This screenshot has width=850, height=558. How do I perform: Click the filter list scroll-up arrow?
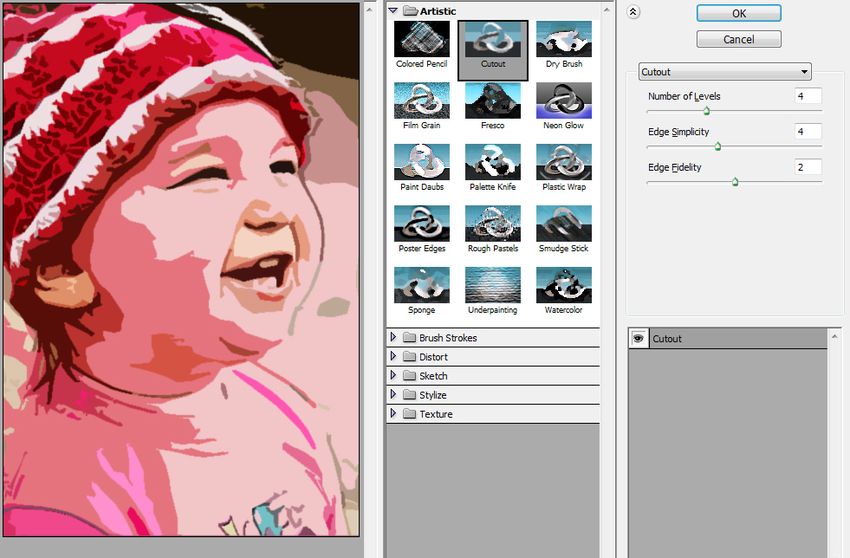pyautogui.click(x=607, y=10)
